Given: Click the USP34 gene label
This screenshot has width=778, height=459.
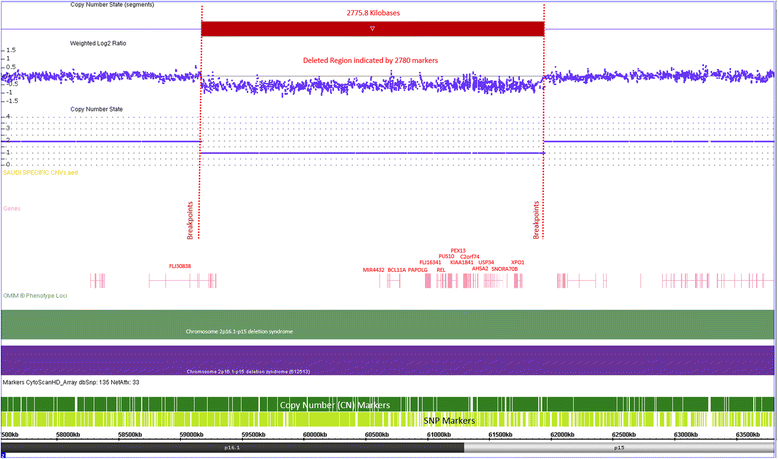Looking at the screenshot, I should [x=486, y=262].
